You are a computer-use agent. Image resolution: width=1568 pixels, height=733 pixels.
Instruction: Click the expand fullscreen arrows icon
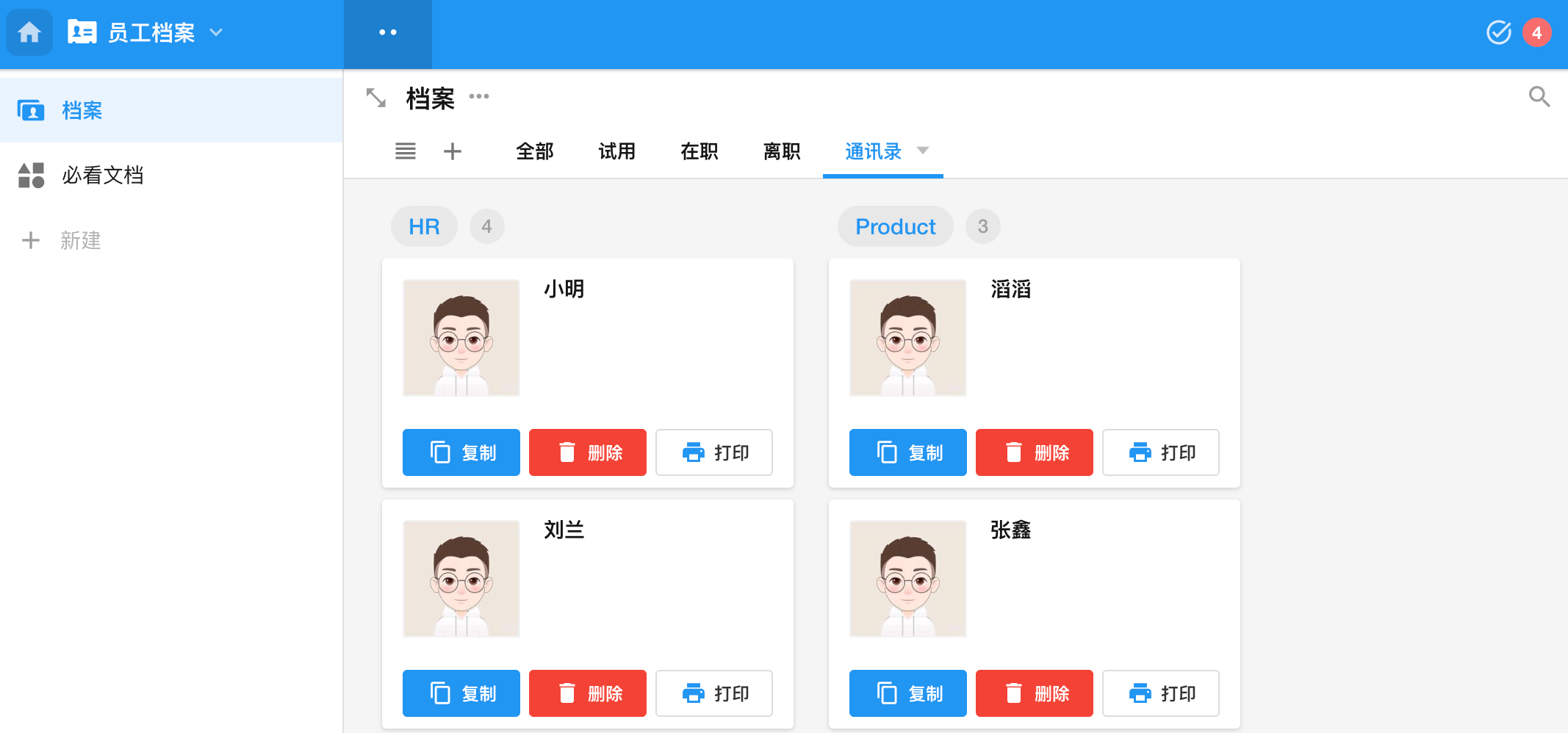375,98
